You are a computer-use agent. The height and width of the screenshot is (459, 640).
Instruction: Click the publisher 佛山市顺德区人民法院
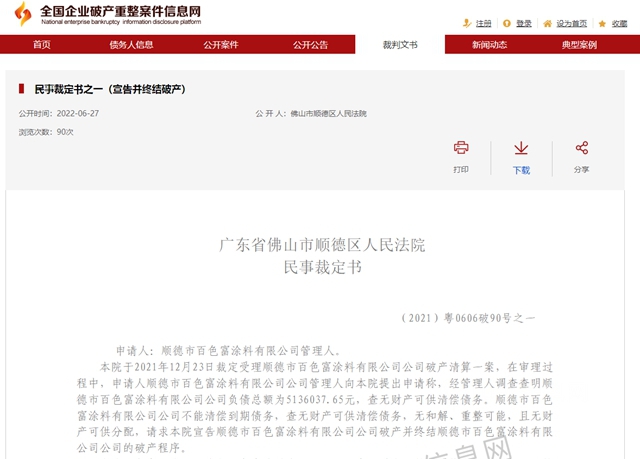pyautogui.click(x=329, y=113)
